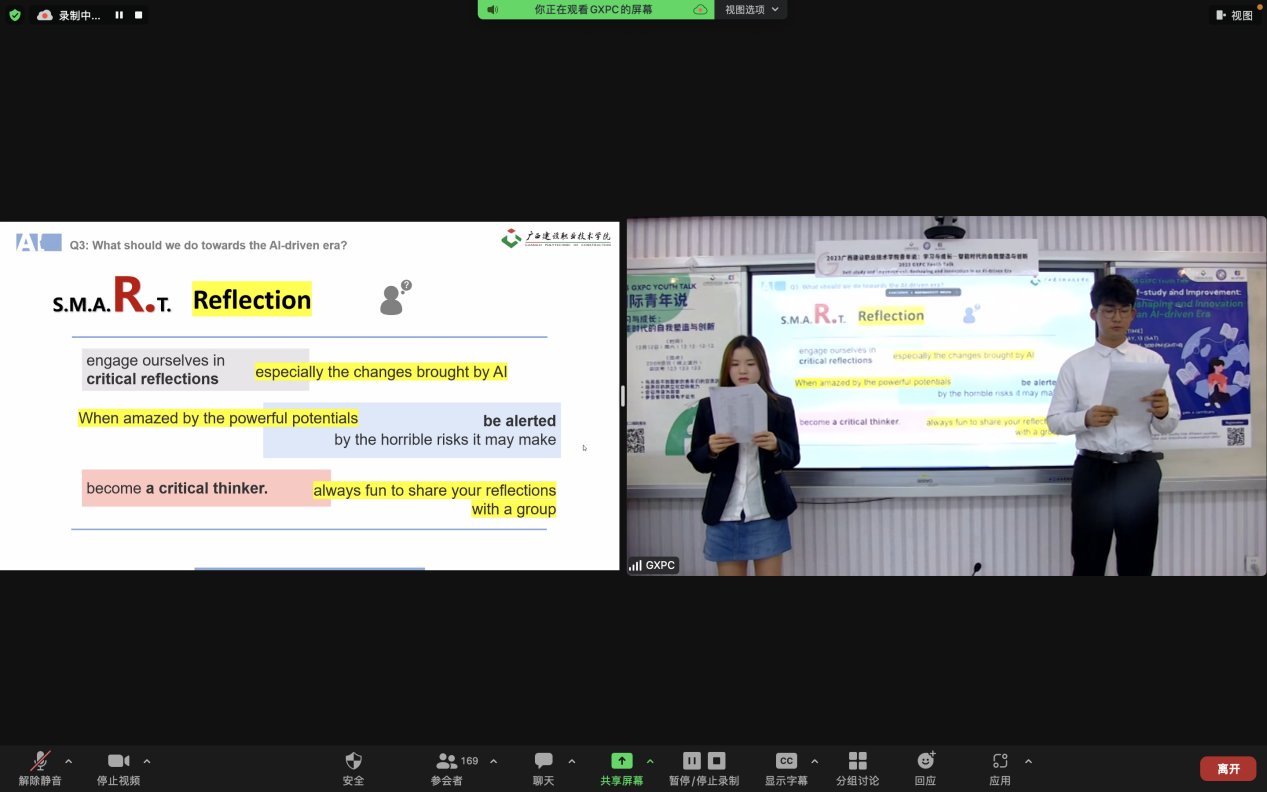Open the View (视图) menu at top right
The height and width of the screenshot is (792, 1267).
[1234, 15]
